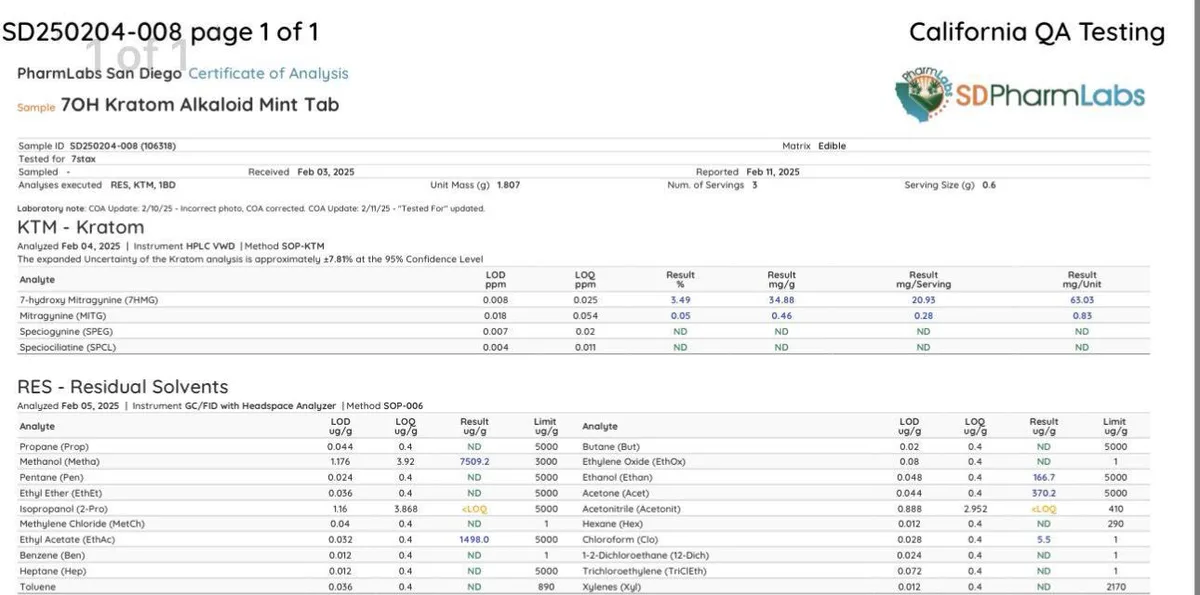1200x595 pixels.
Task: Click the received date 'Feb 03, 2025'
Action: pyautogui.click(x=326, y=172)
